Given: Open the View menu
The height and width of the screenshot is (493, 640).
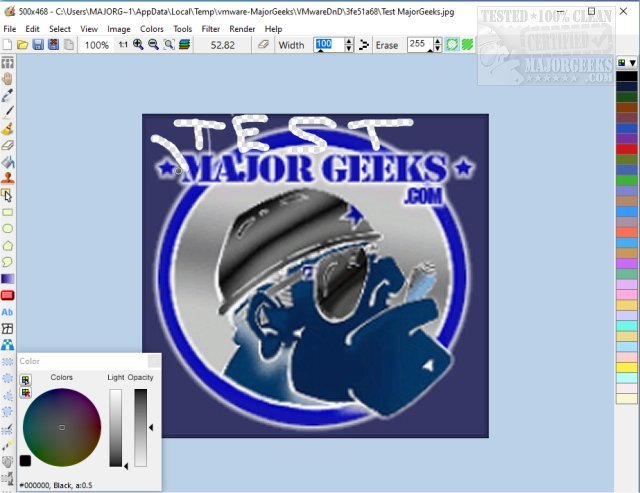Looking at the screenshot, I should point(89,29).
